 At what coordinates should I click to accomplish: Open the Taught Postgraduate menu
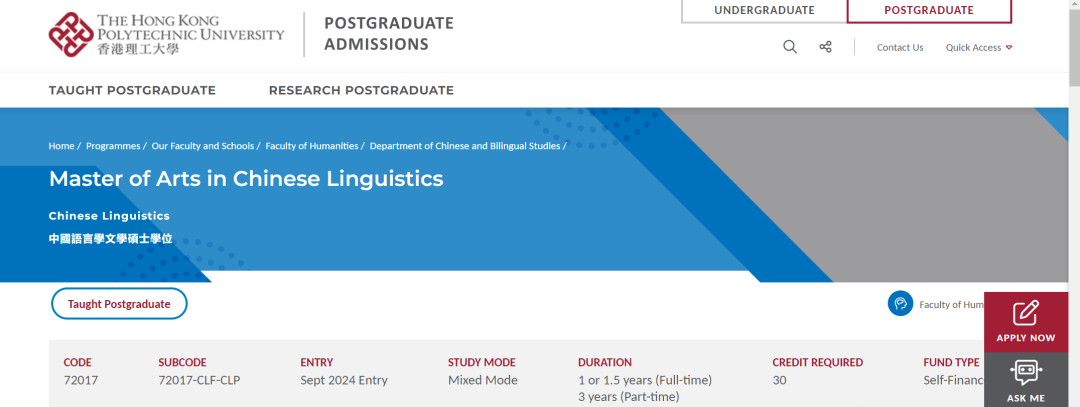132,90
